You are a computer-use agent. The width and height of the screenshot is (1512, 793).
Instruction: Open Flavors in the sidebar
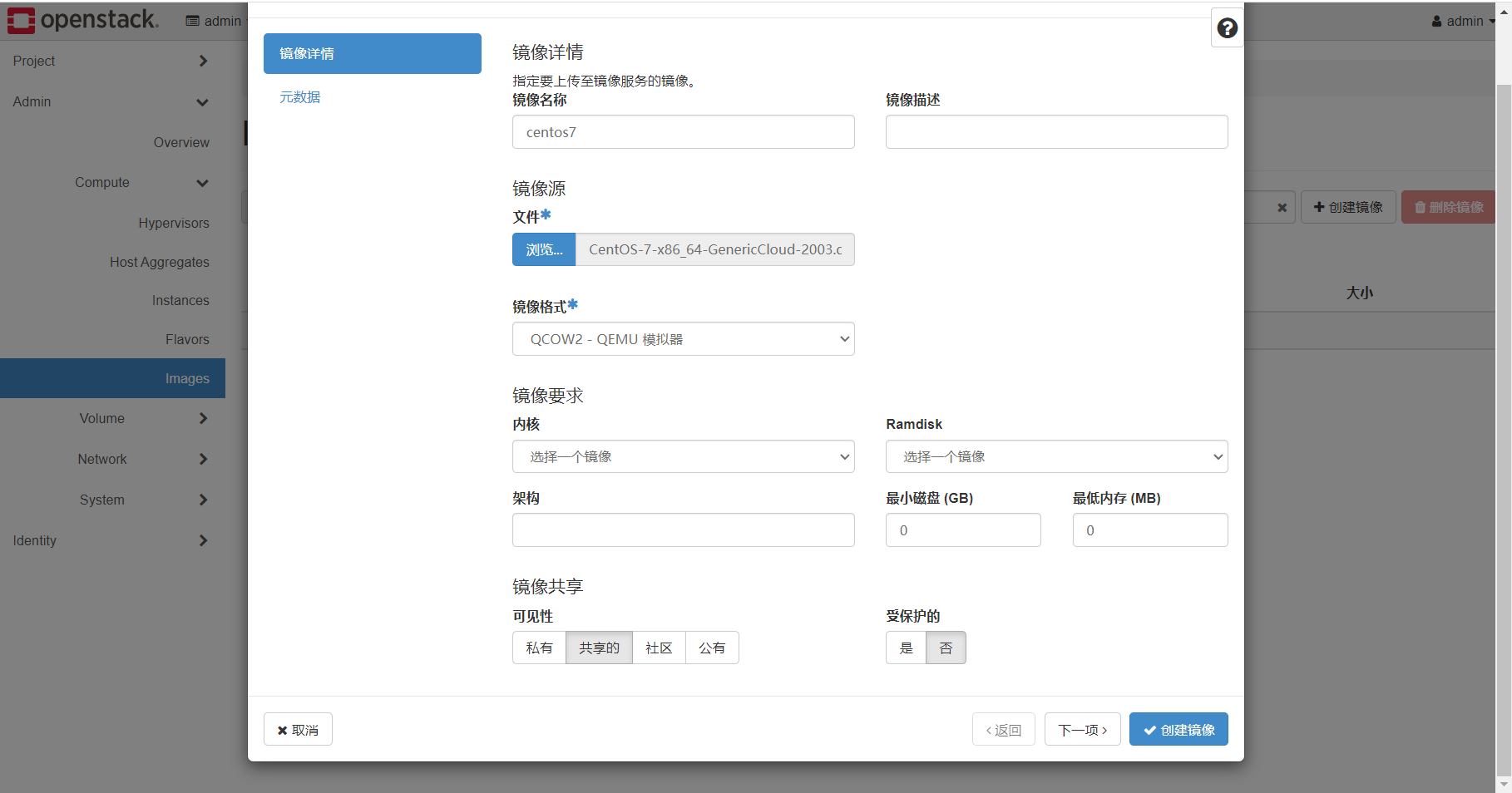click(187, 339)
